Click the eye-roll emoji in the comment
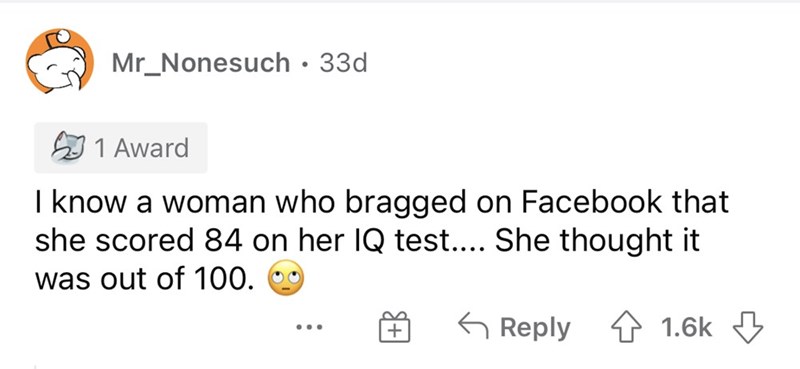The height and width of the screenshot is (369, 800). (286, 280)
